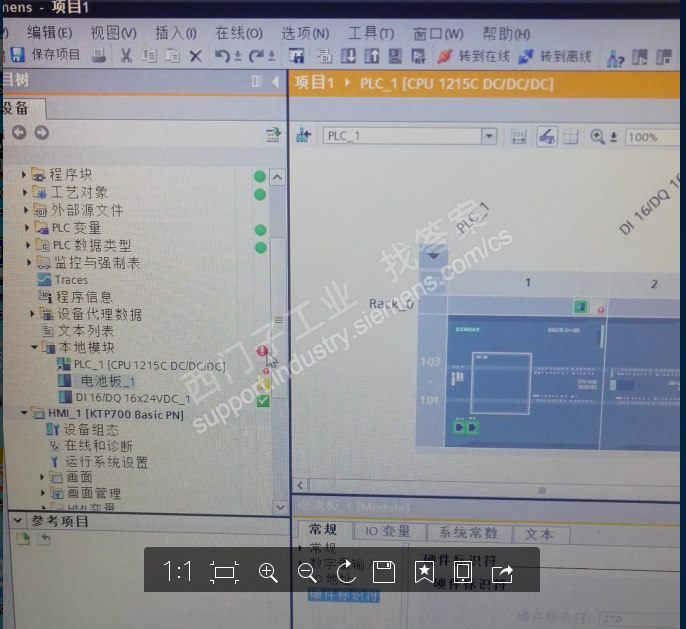Collapse the 本地模块 tree node
The width and height of the screenshot is (686, 629).
[x=34, y=347]
